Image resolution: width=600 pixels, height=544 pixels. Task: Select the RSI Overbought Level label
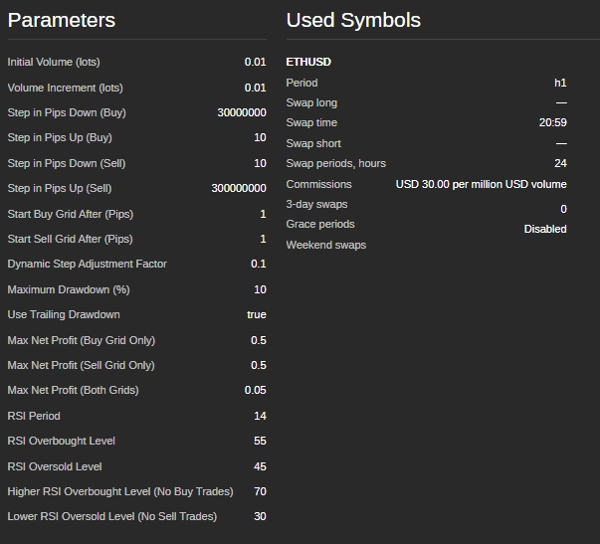(61, 441)
